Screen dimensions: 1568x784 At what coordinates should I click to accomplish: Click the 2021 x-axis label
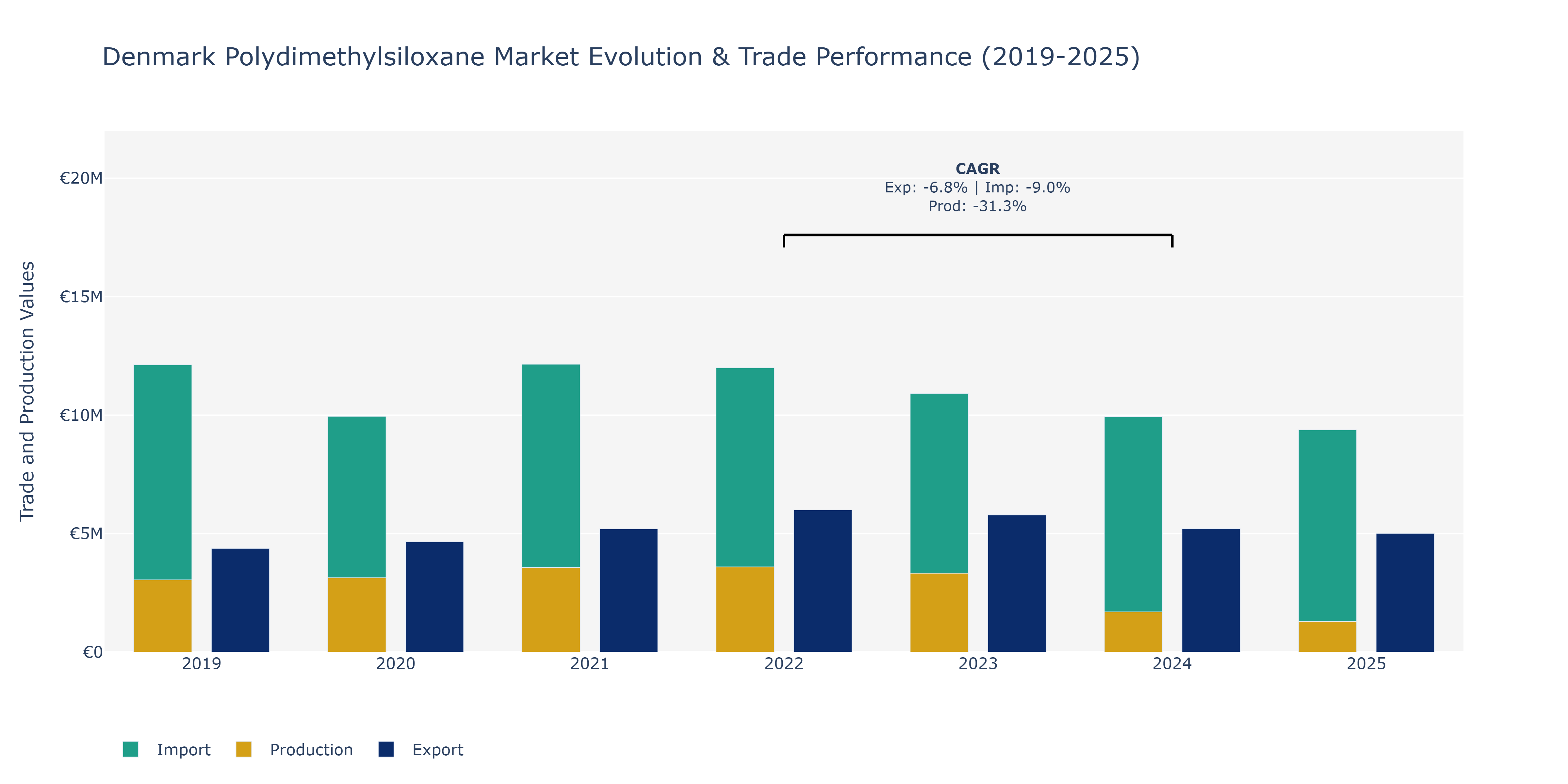(x=590, y=663)
